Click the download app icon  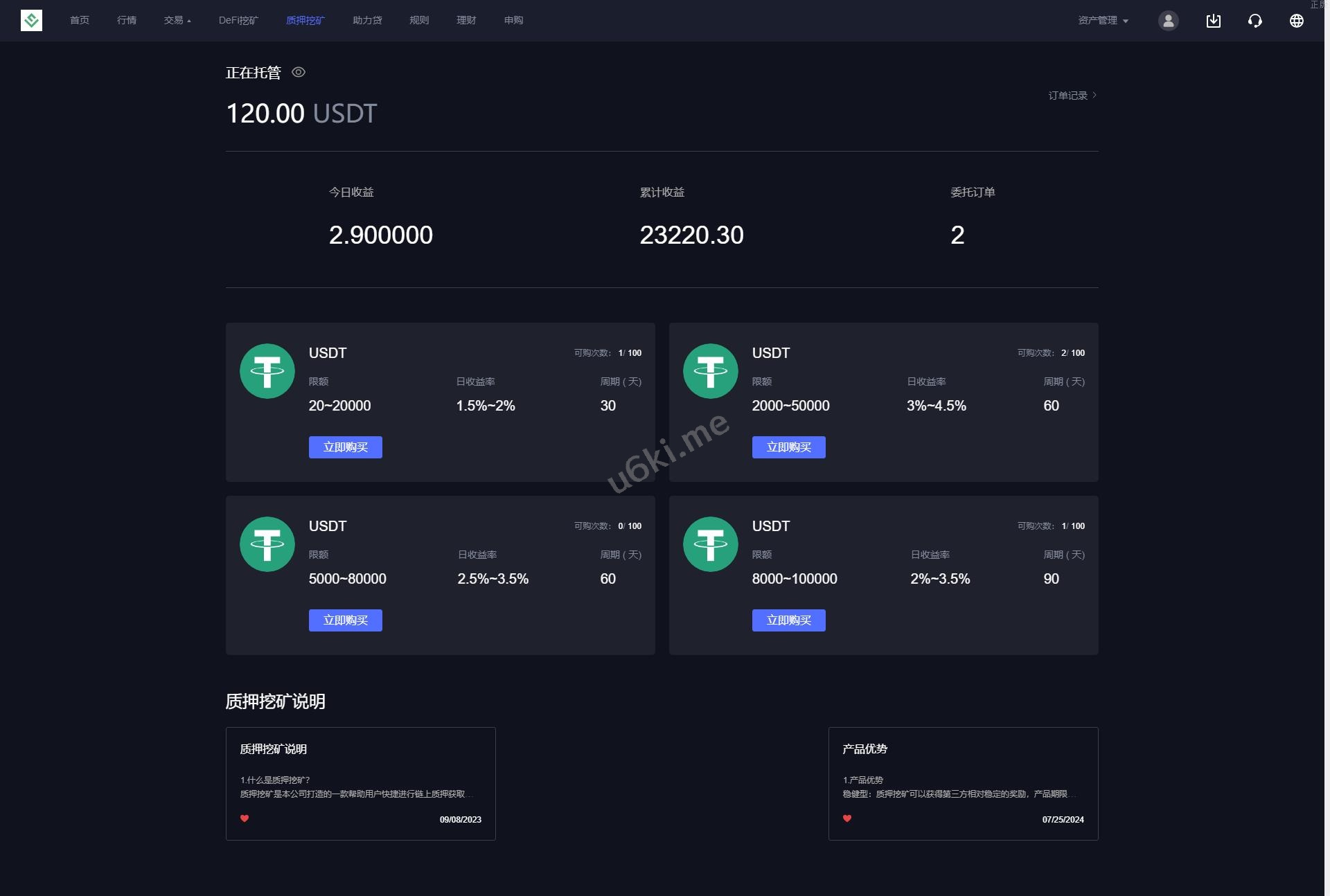(1213, 21)
